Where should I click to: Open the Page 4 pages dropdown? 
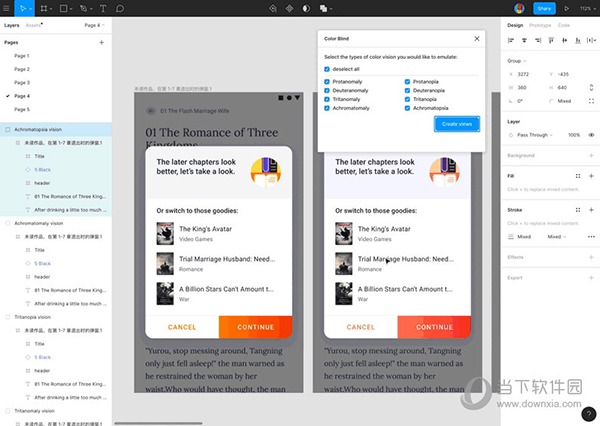[x=93, y=24]
